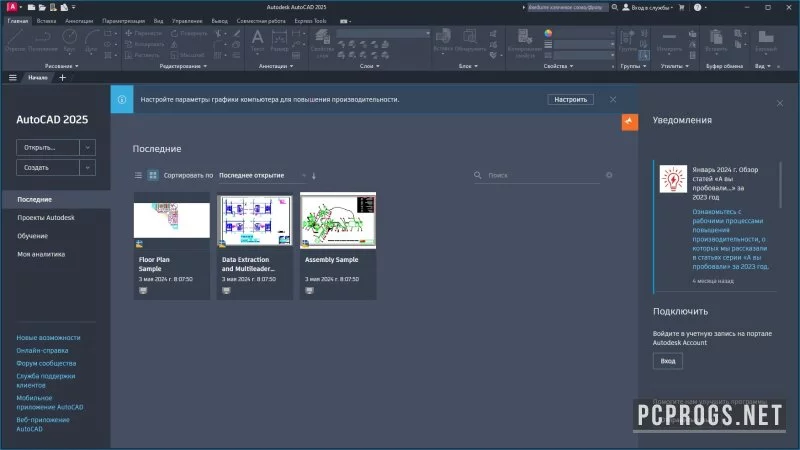Click the search magnifier icon in title bar
Screen dimensions: 800x450
pos(615,7)
